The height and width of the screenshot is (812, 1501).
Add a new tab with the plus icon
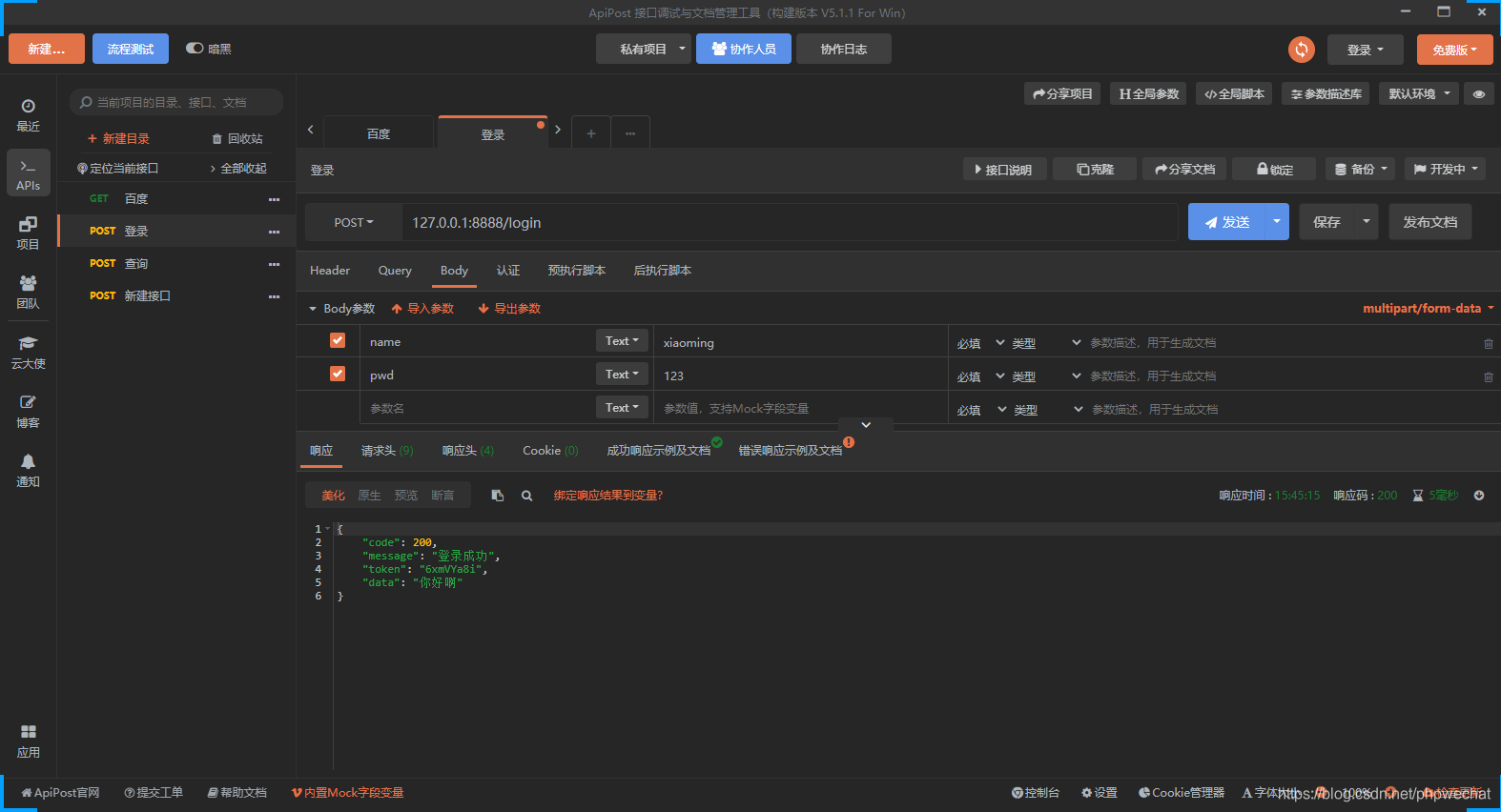click(591, 133)
